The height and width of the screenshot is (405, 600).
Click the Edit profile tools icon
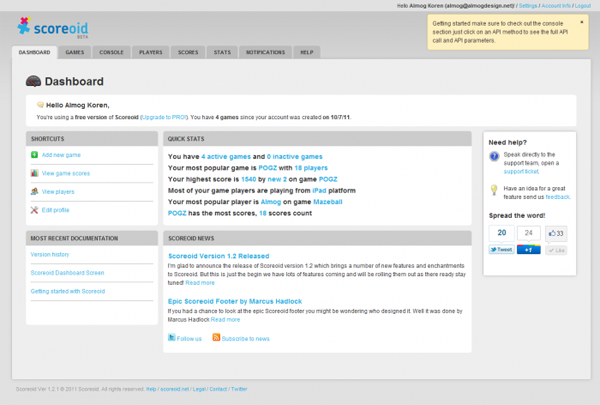34,209
